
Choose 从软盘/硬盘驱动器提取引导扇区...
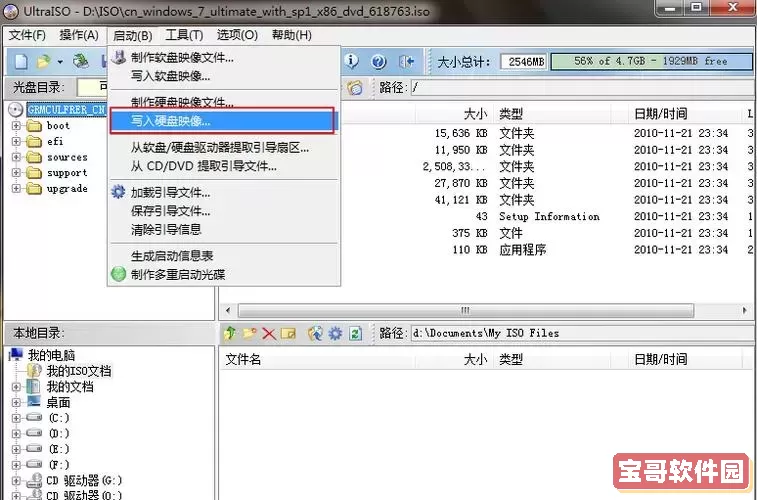pos(224,148)
